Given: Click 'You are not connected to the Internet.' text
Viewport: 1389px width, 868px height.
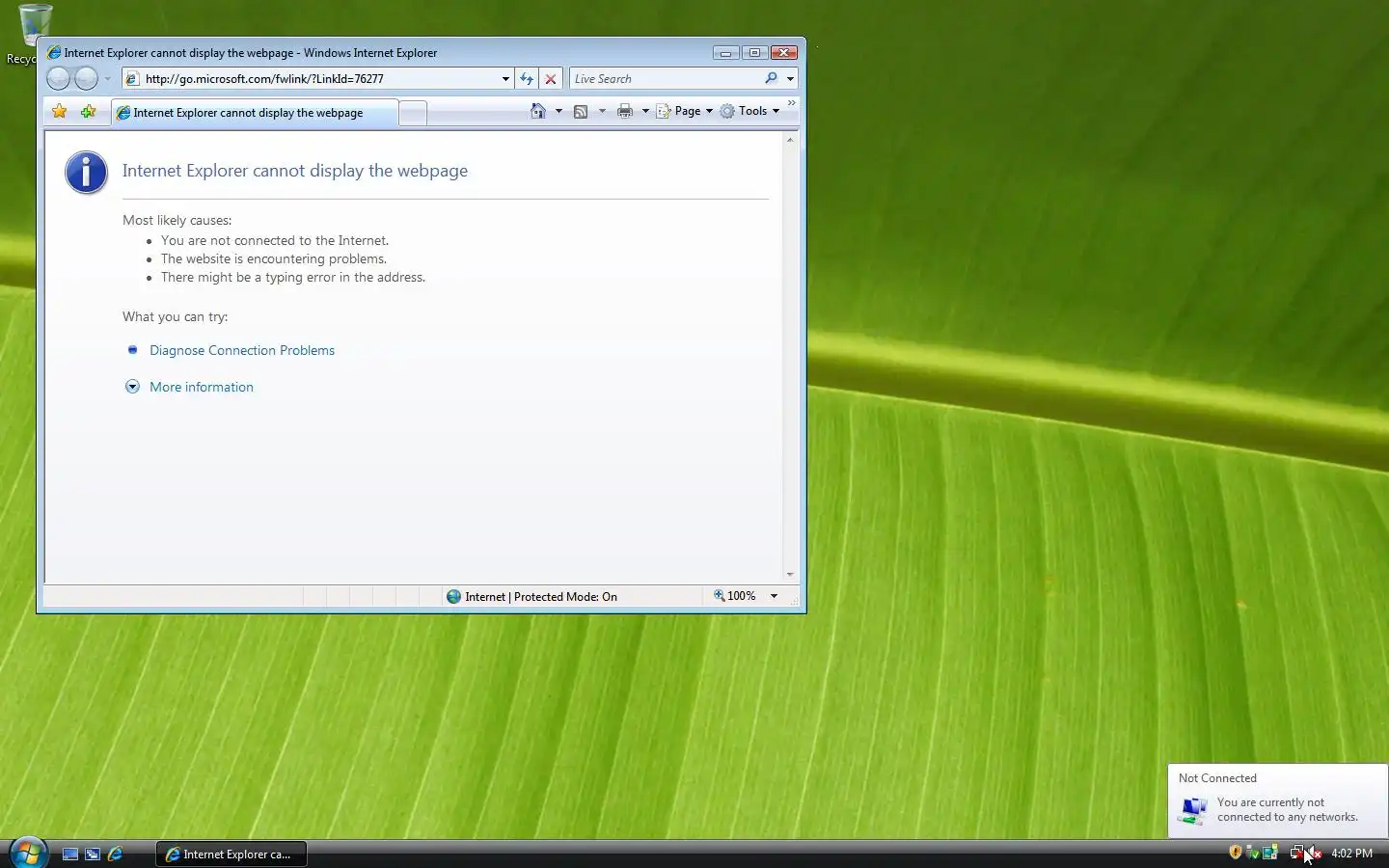Looking at the screenshot, I should 275,240.
